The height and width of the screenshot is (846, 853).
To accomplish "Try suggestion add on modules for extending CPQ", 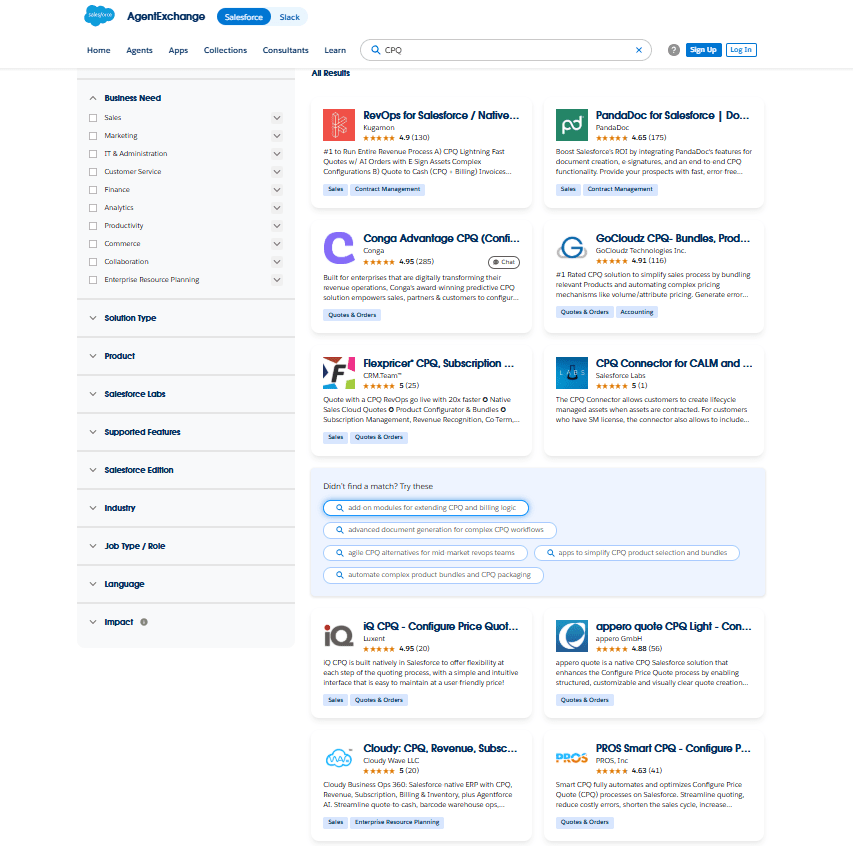I will [426, 508].
